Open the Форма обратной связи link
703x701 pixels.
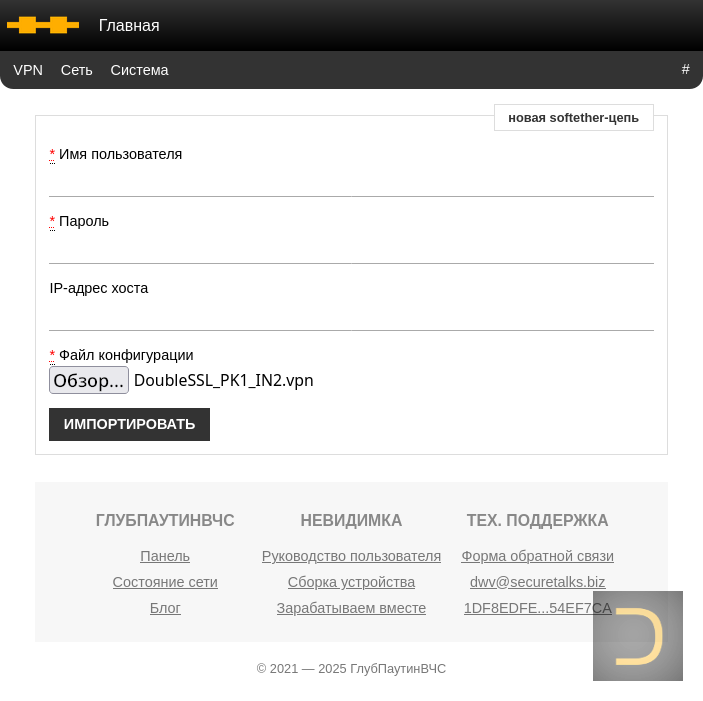[x=537, y=556]
